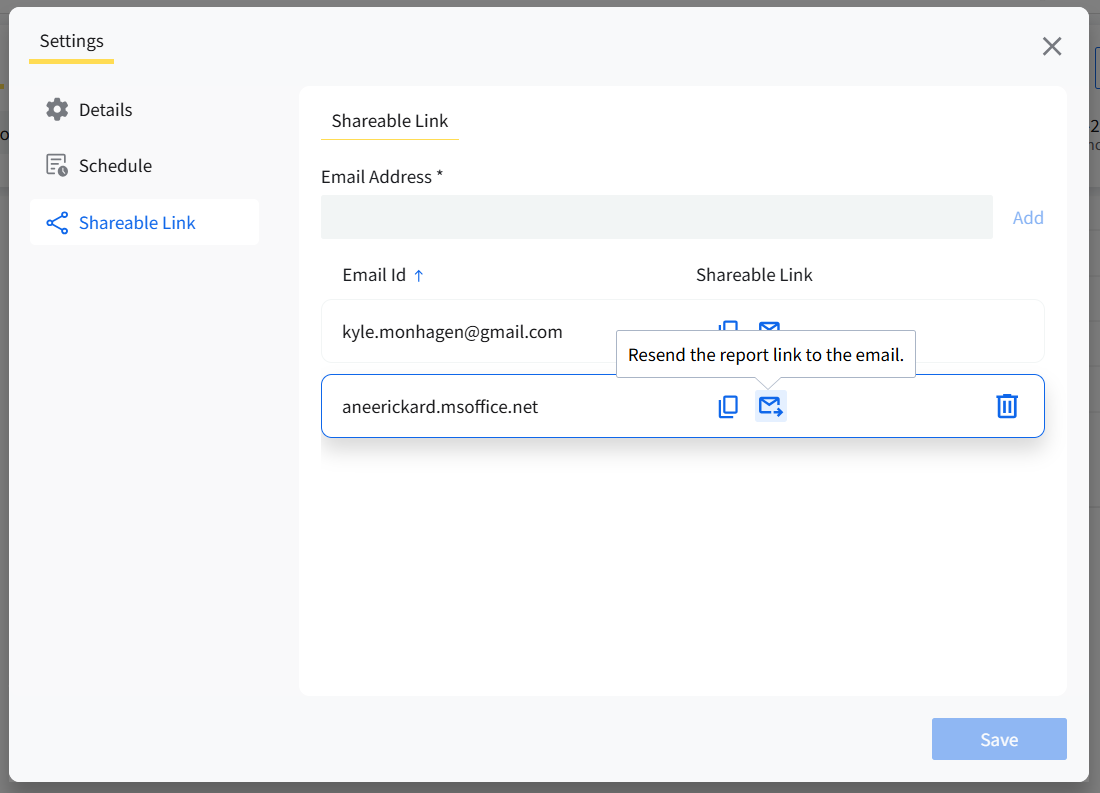Screen dimensions: 1100x793
Task: Select the aneerickard.msoffice.net email text
Action: click(440, 407)
